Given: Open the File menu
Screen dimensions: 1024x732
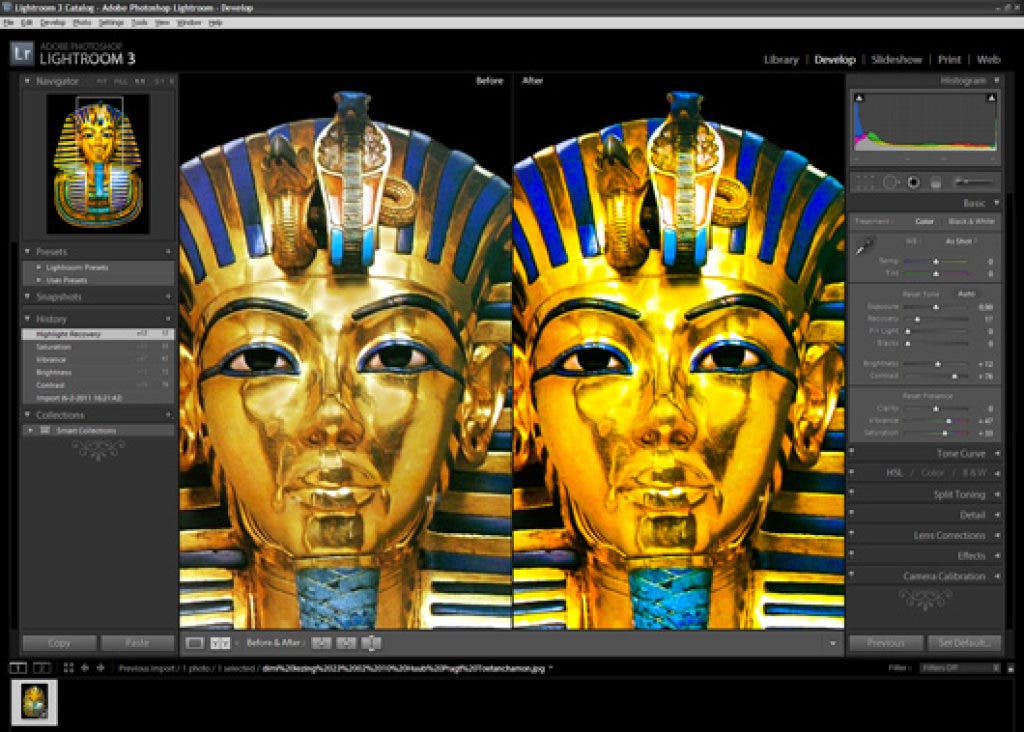Looking at the screenshot, I should click(x=8, y=22).
